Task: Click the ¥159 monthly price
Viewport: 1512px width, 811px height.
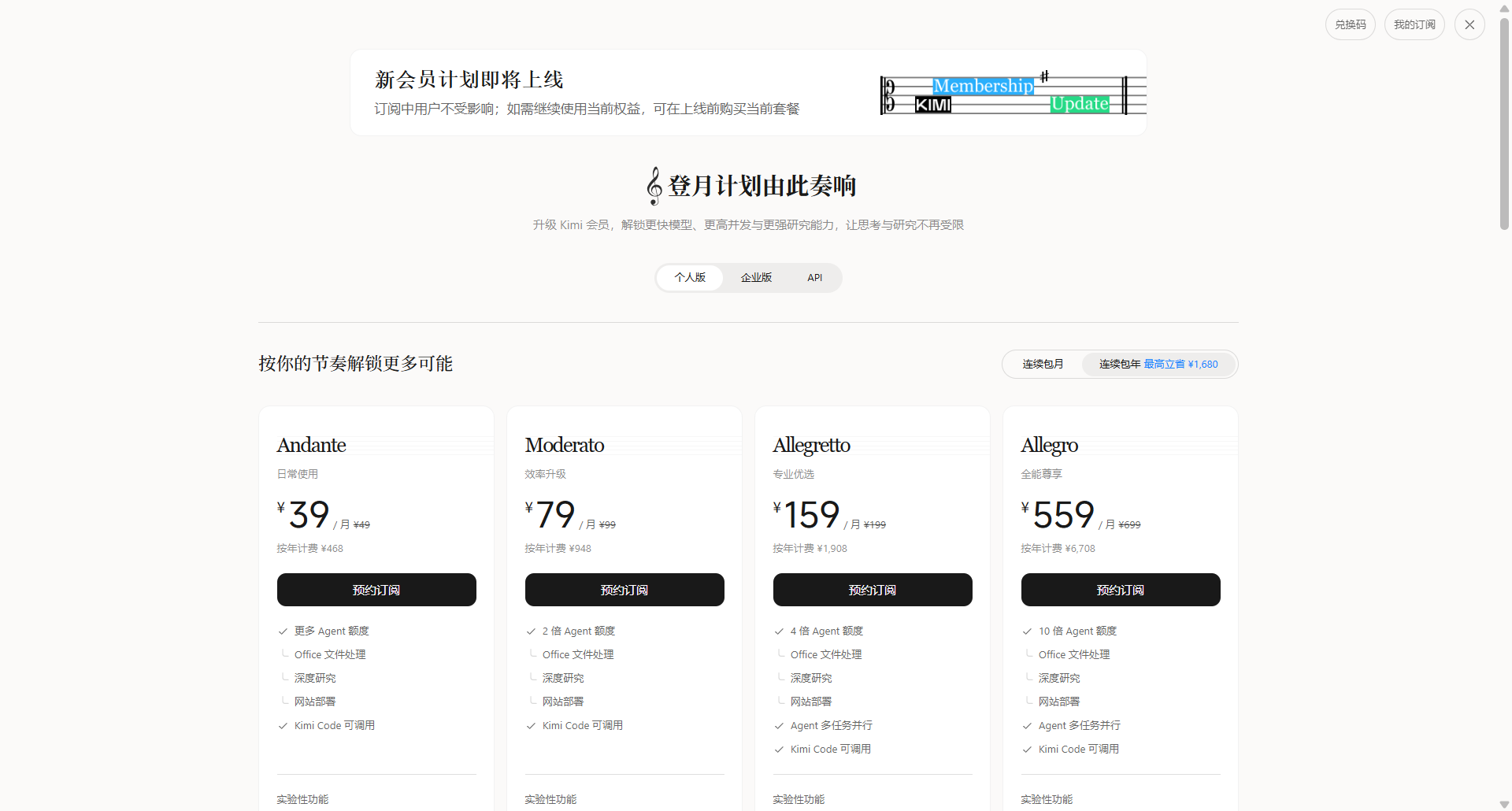Action: (807, 515)
